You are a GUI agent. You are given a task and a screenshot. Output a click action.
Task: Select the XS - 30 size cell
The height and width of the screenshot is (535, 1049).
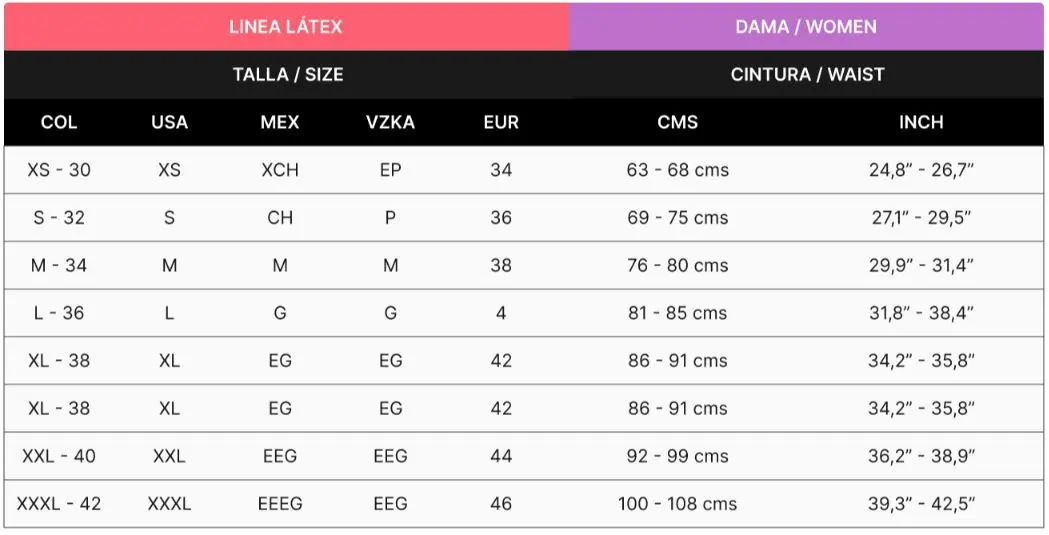coord(59,170)
